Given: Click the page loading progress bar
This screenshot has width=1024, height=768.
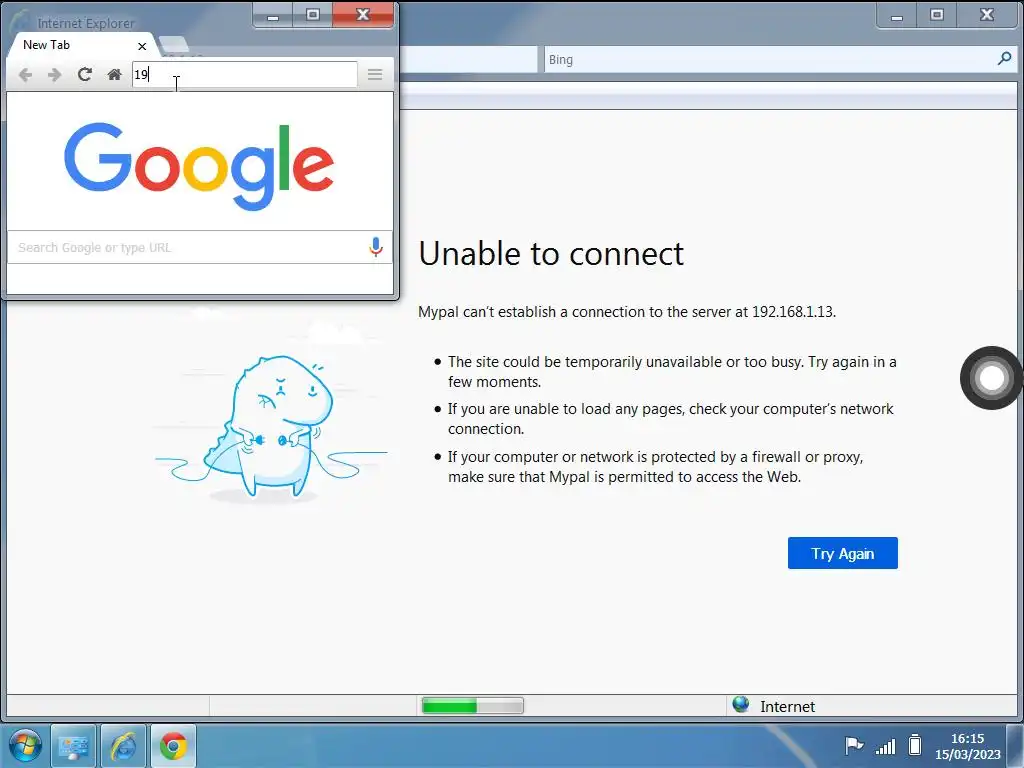Looking at the screenshot, I should coord(472,705).
